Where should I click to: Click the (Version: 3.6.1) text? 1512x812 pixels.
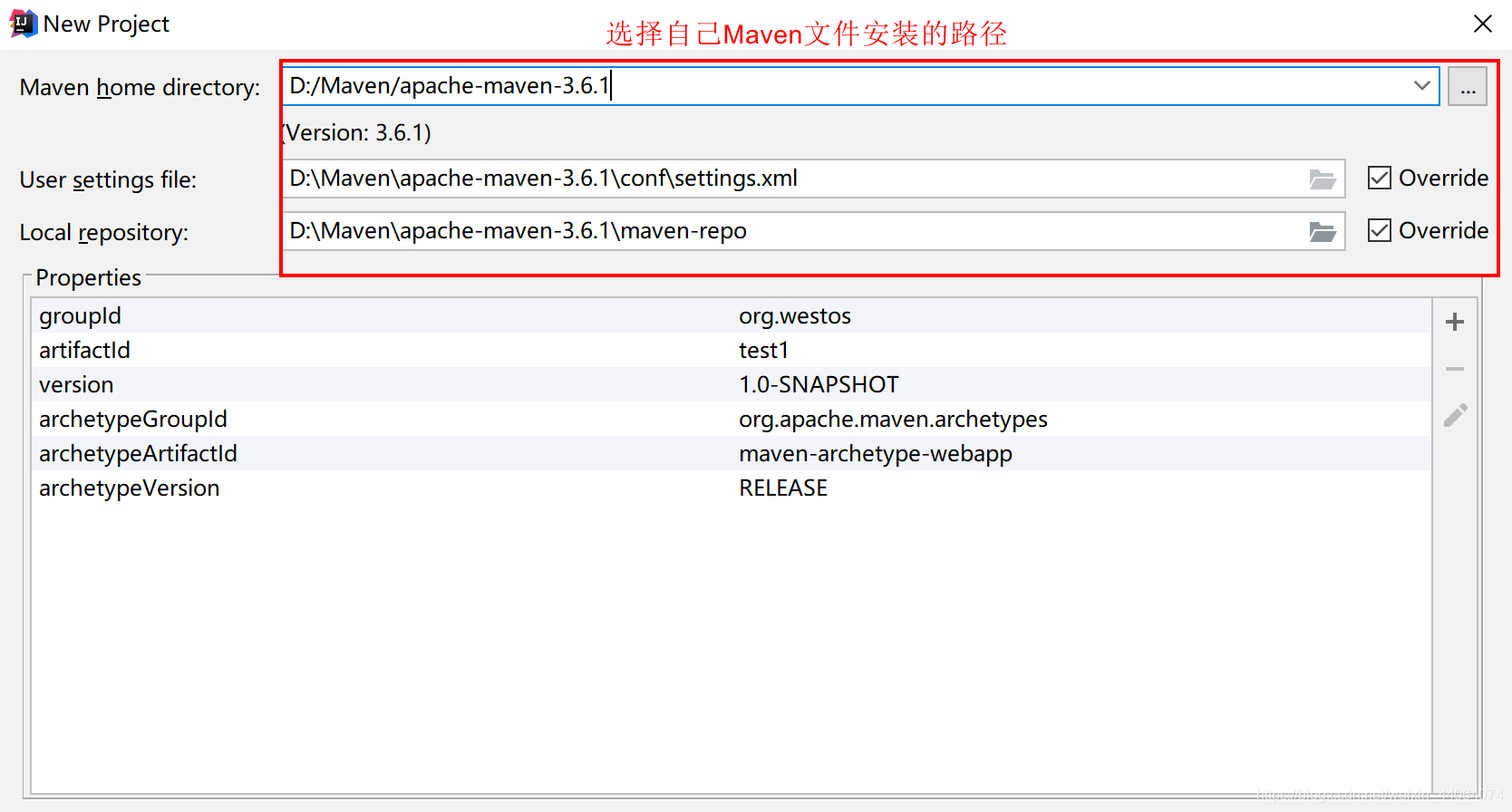coord(356,132)
